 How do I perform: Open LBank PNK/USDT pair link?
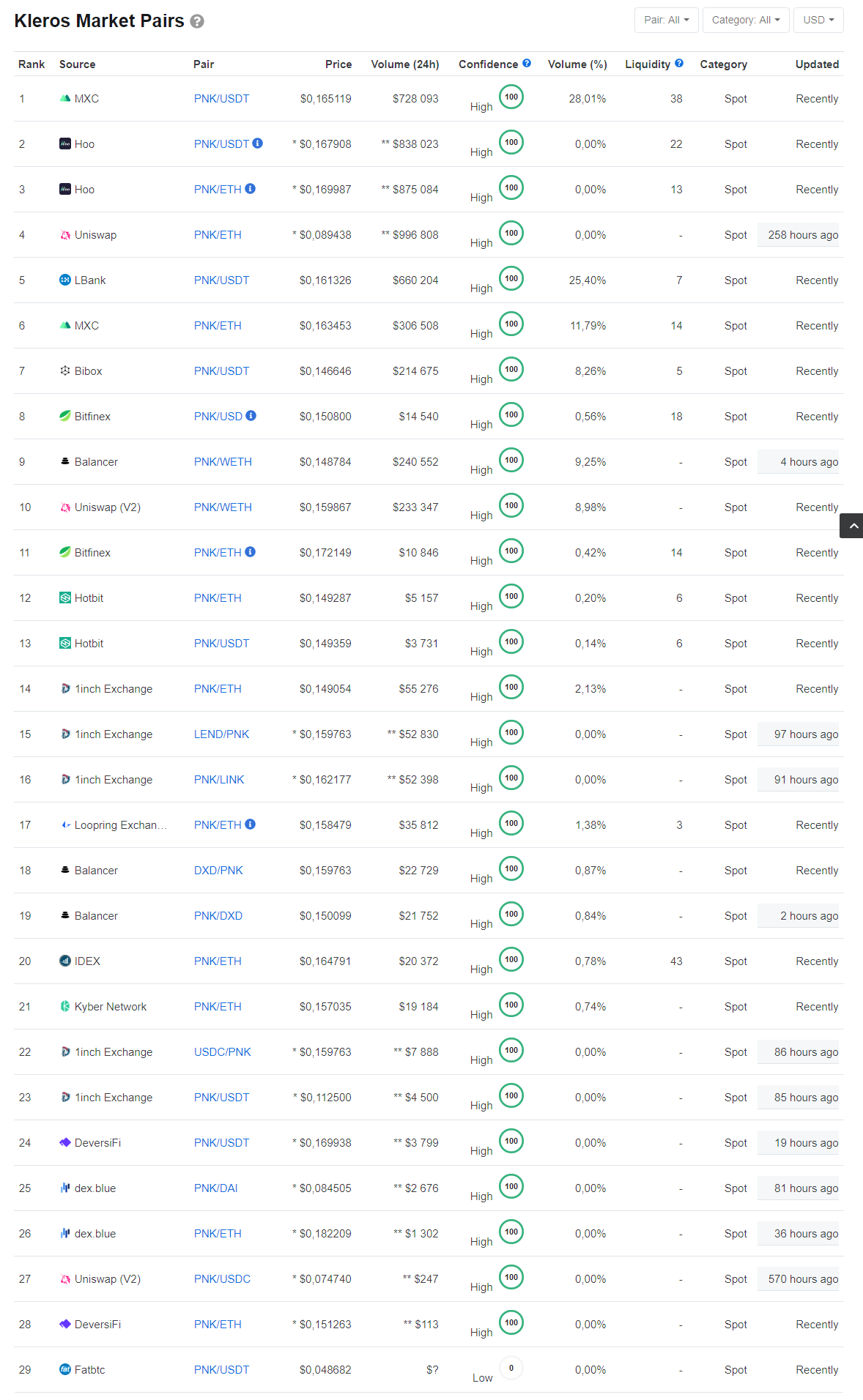(221, 280)
